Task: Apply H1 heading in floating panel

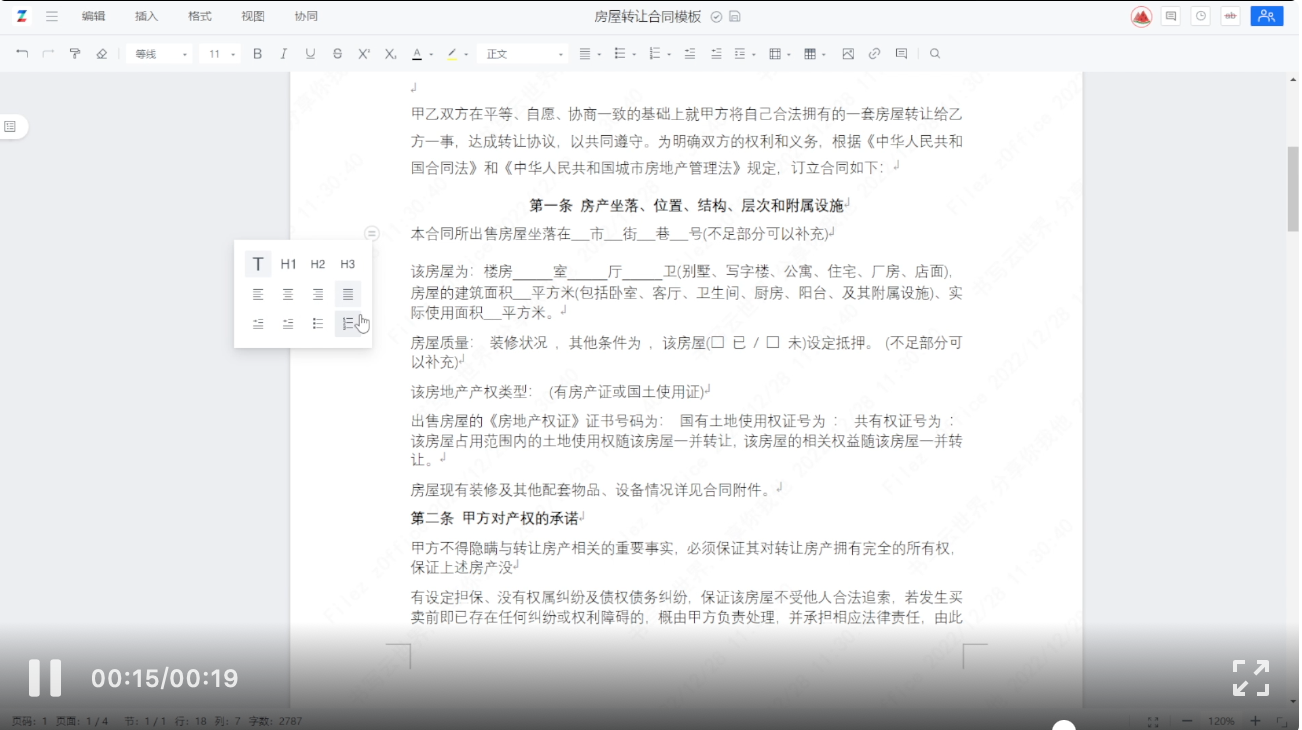Action: 288,264
